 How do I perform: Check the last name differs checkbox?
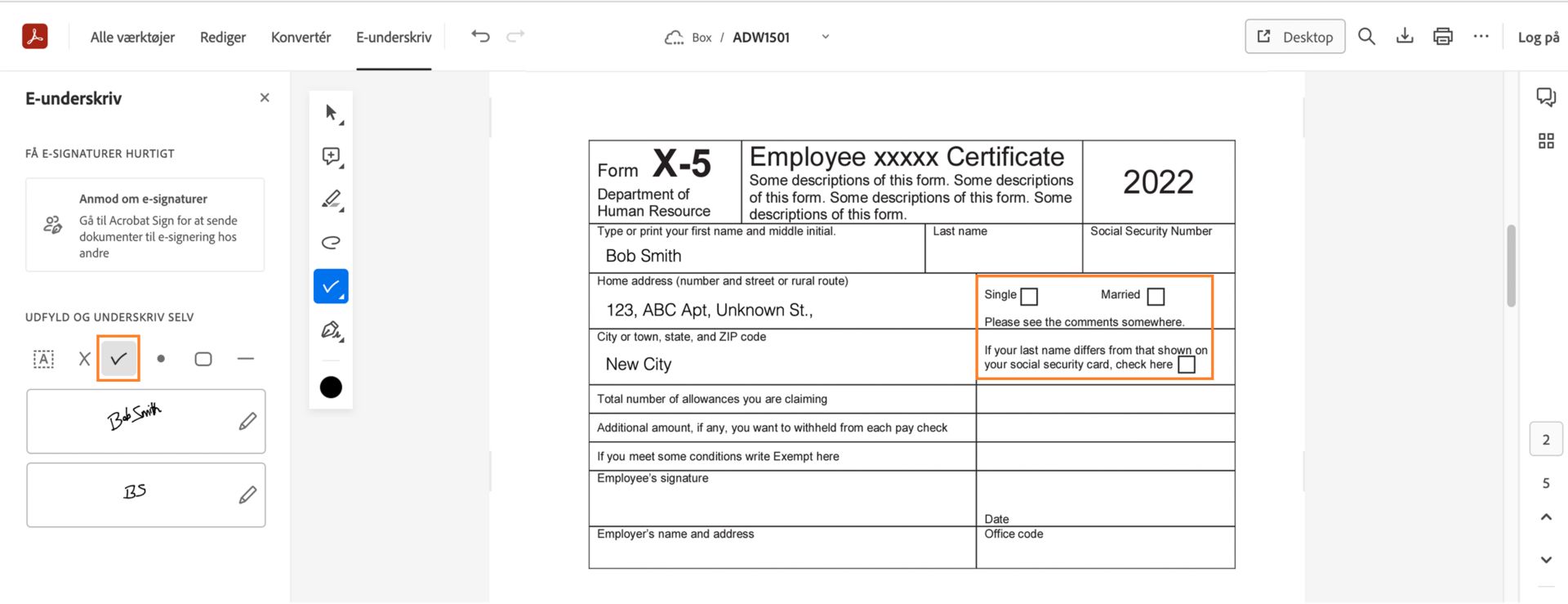click(1187, 365)
